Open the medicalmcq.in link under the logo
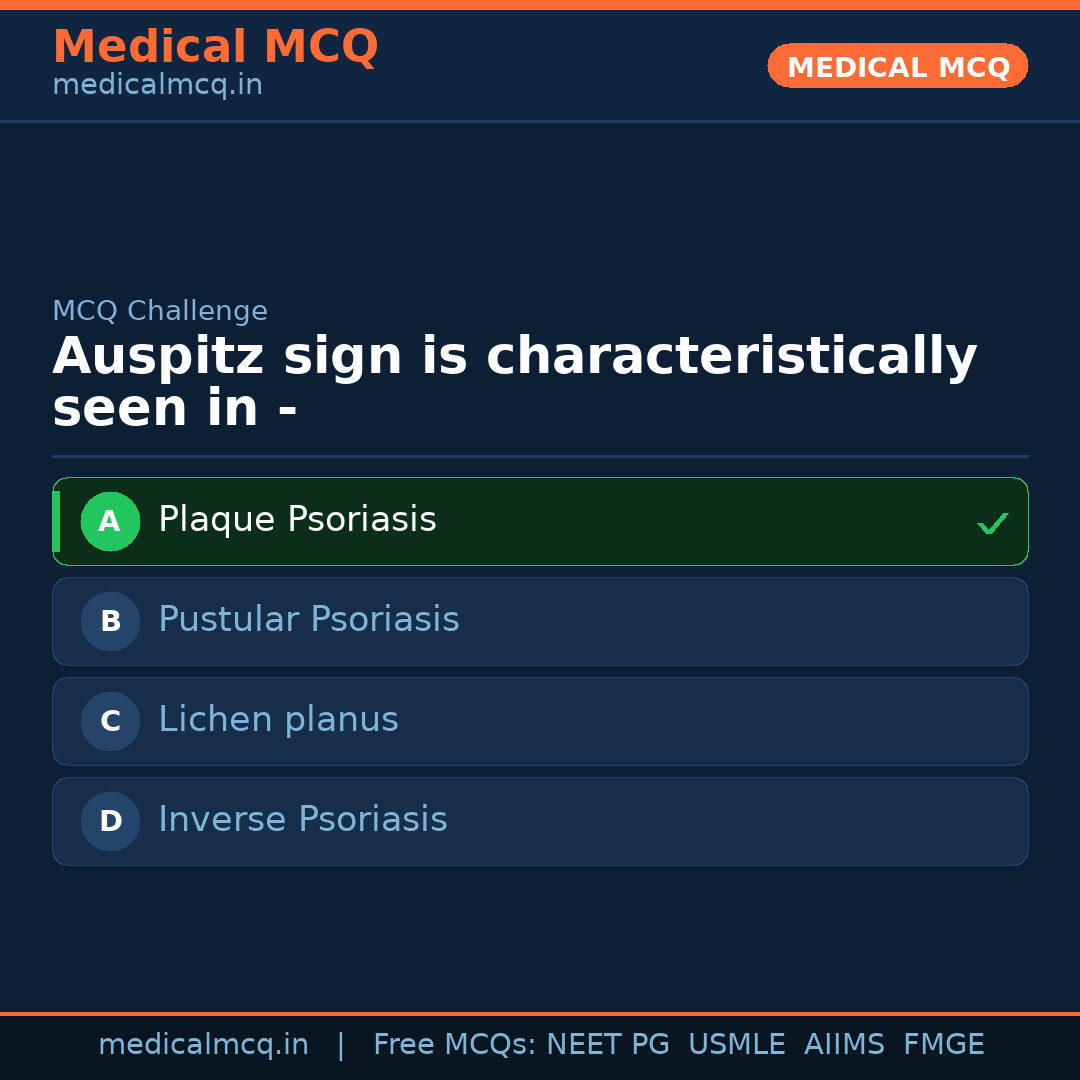 (157, 84)
